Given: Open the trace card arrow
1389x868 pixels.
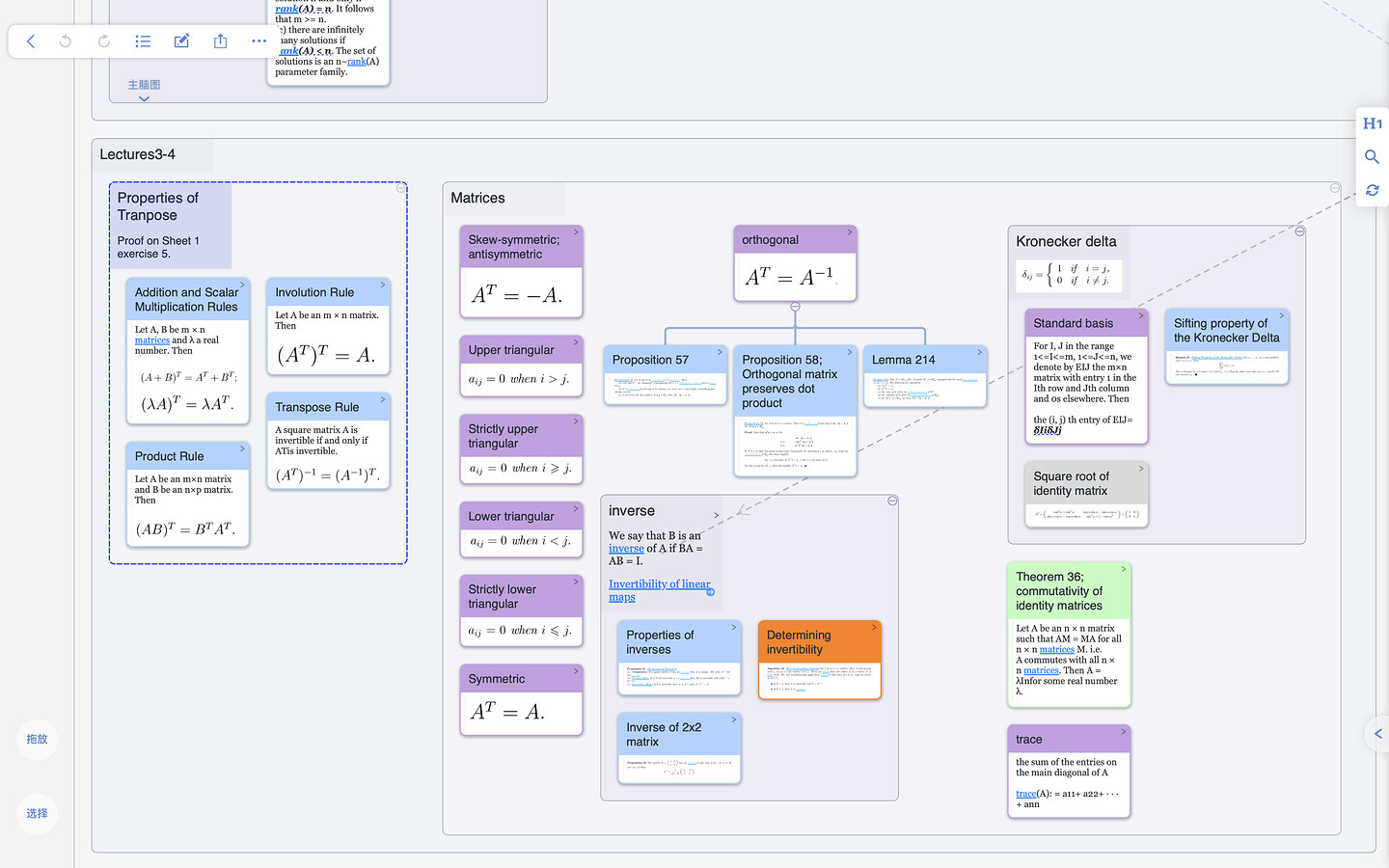Looking at the screenshot, I should (1124, 731).
